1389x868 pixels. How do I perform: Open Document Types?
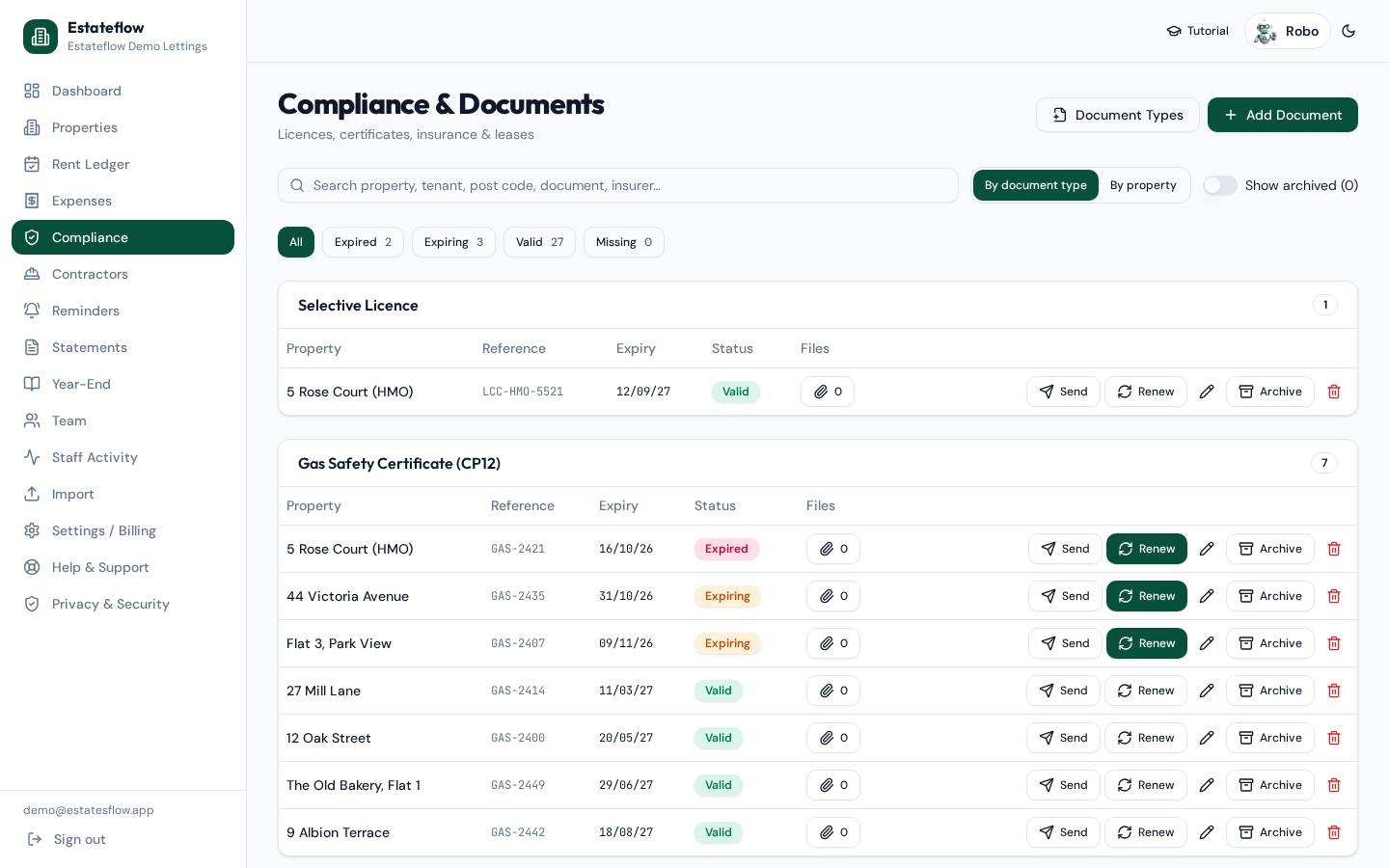(x=1118, y=115)
